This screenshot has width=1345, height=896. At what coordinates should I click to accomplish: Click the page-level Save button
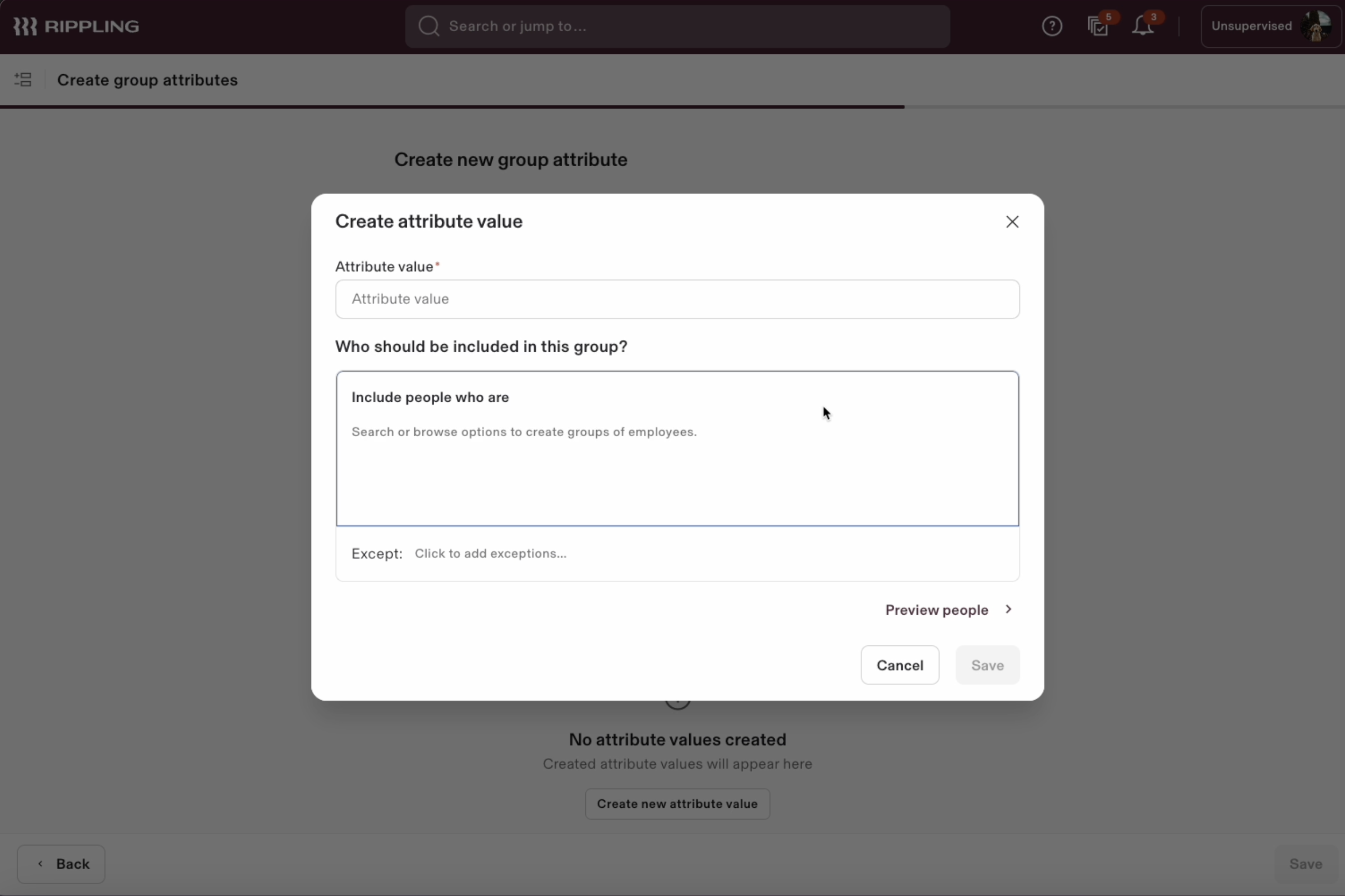pos(1305,863)
